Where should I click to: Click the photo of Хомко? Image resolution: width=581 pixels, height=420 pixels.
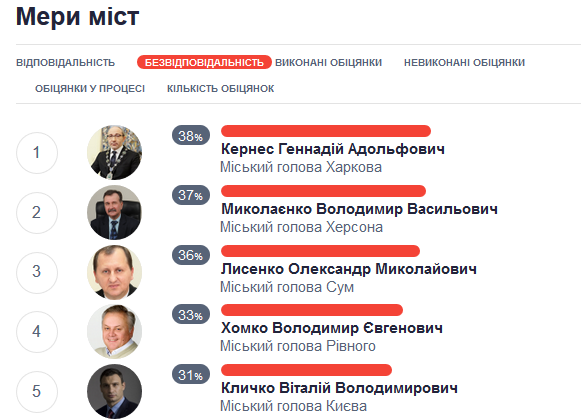pos(114,331)
